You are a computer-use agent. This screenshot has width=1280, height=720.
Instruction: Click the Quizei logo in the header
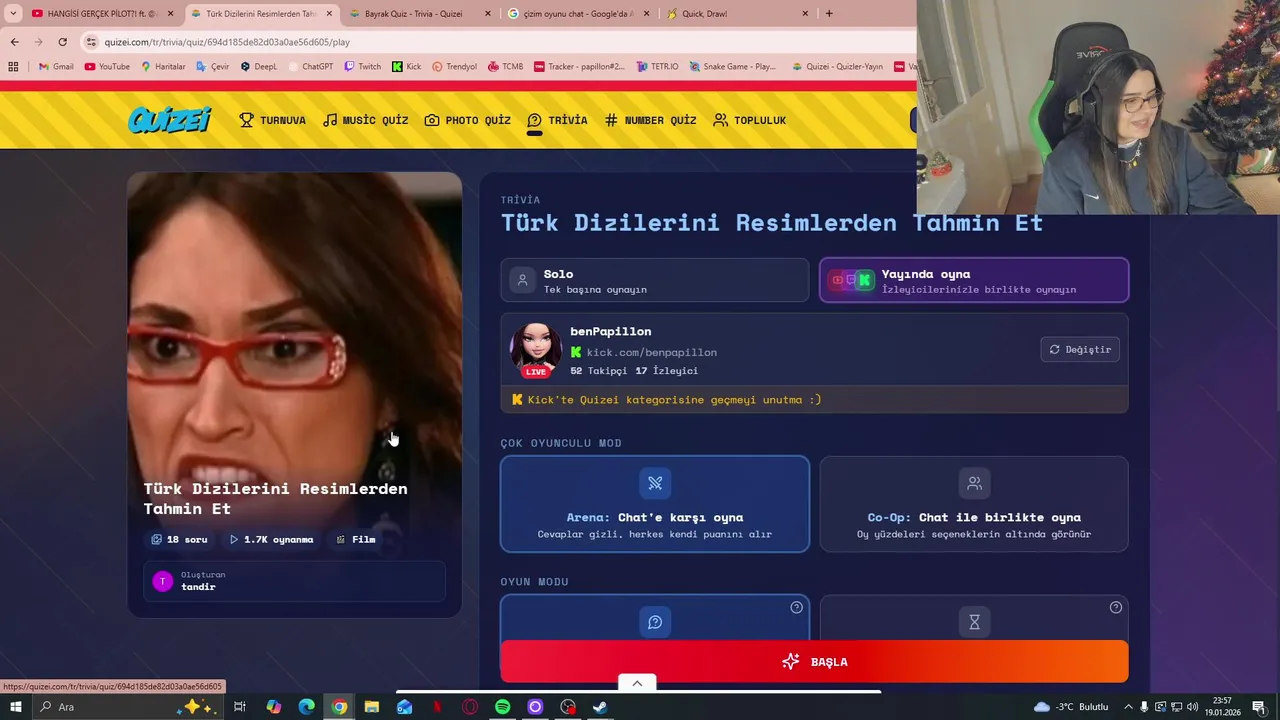pos(169,120)
